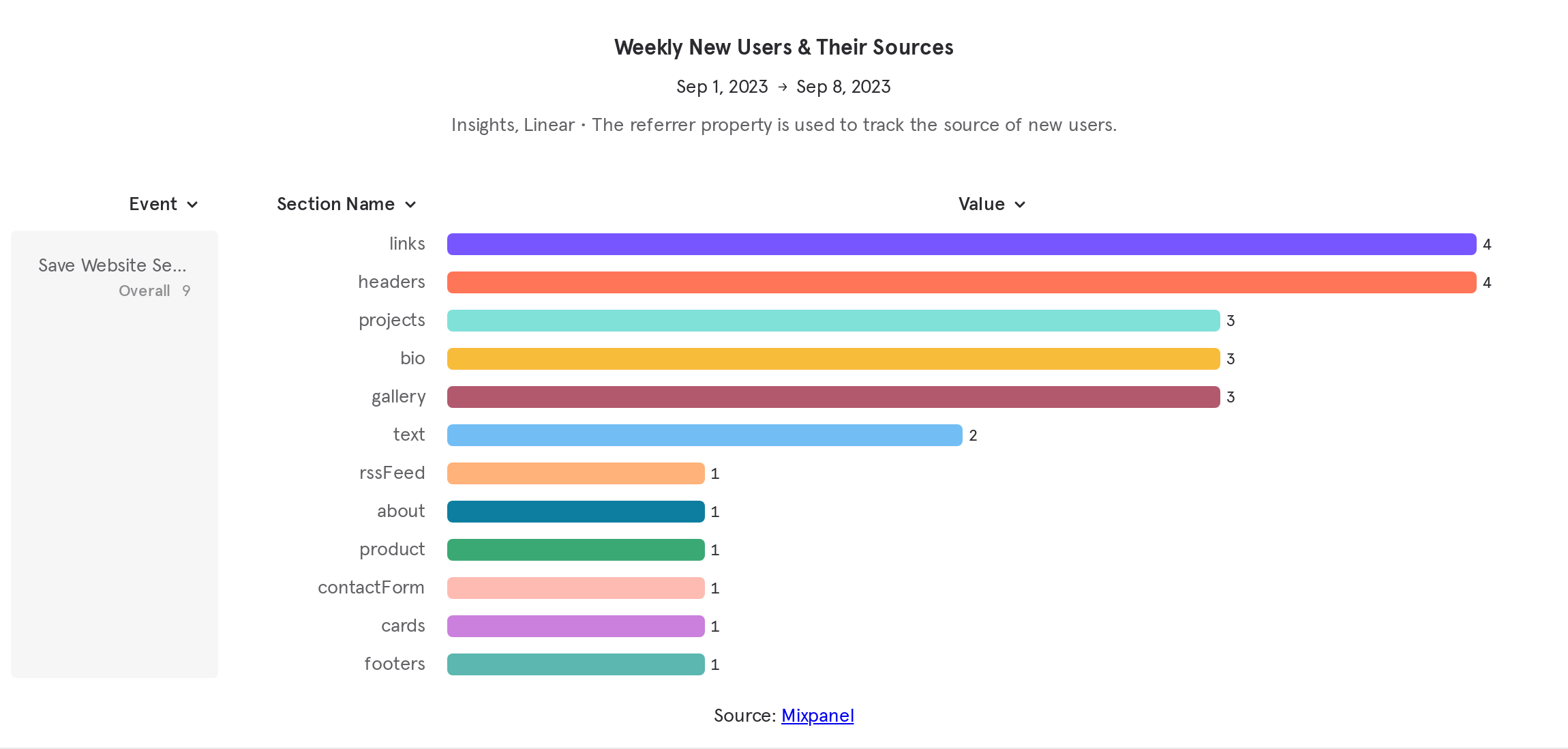The width and height of the screenshot is (1568, 749).
Task: Click the Weekly New Users chart title
Action: (x=783, y=47)
